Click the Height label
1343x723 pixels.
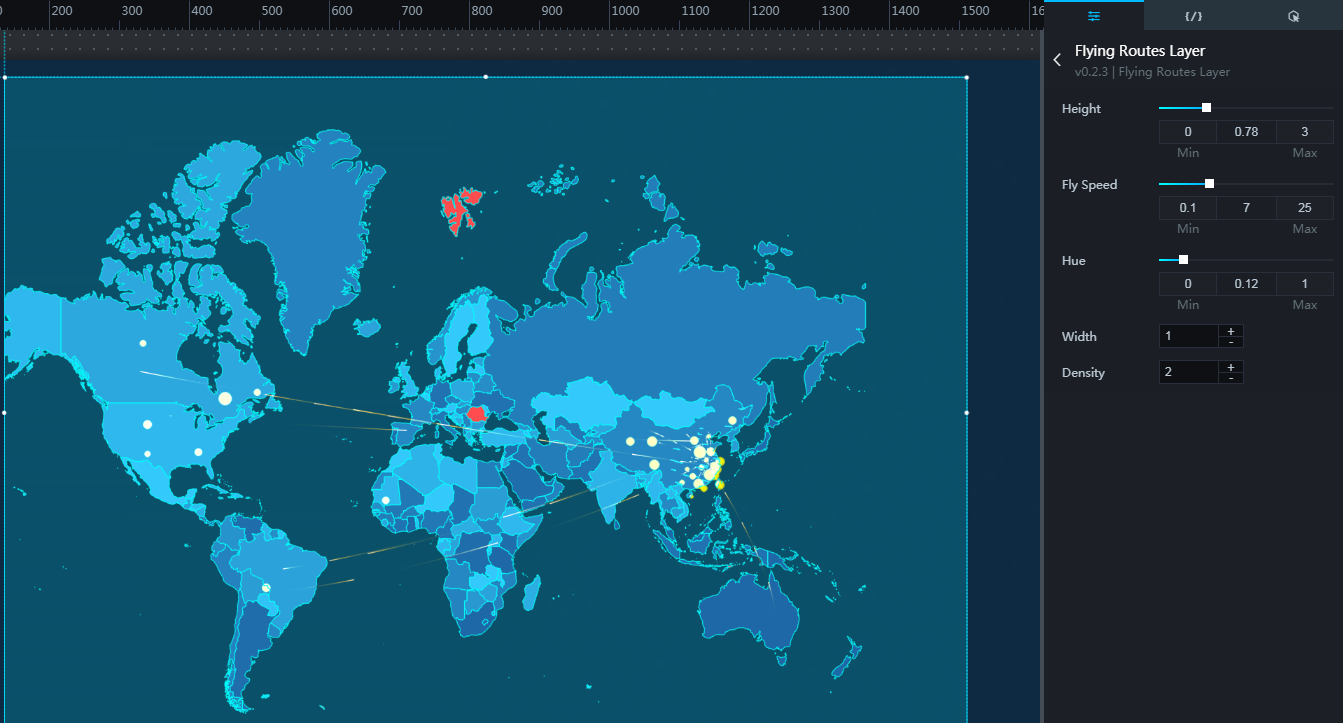pyautogui.click(x=1081, y=109)
